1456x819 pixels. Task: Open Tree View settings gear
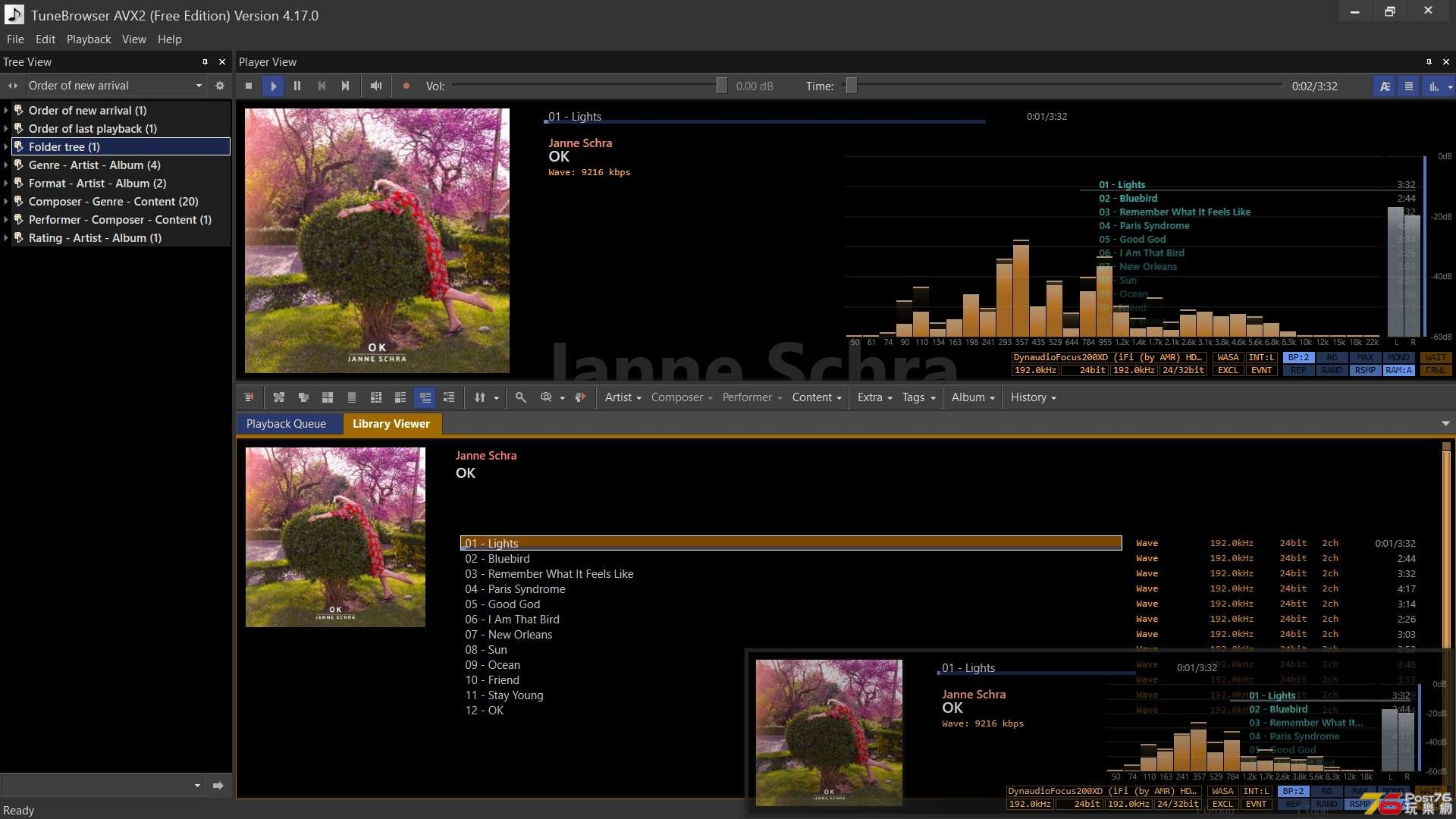click(220, 86)
